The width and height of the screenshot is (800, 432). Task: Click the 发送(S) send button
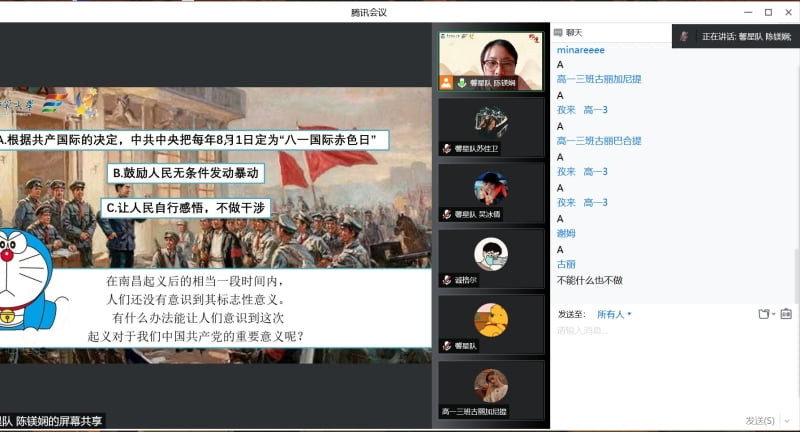[760, 421]
